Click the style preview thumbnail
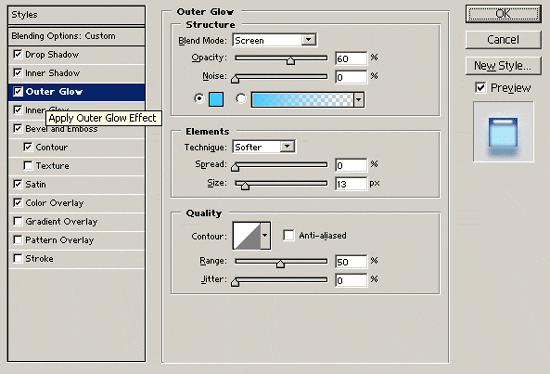The image size is (550, 374). click(503, 132)
